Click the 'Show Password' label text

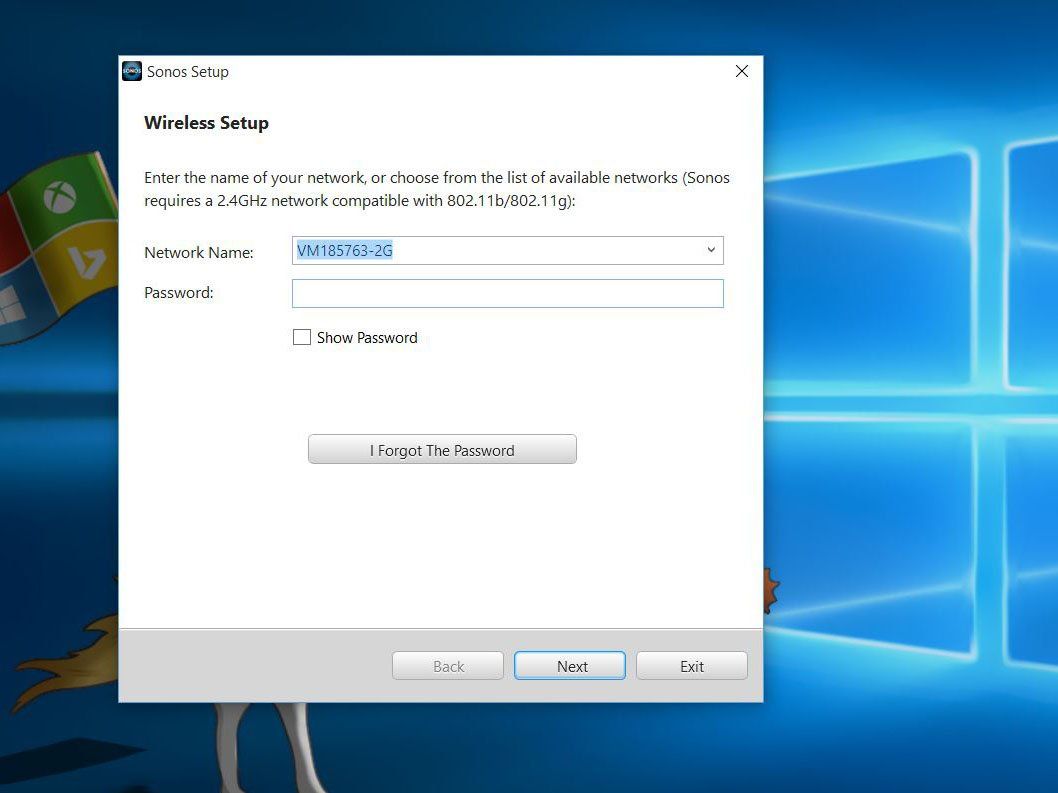(x=367, y=337)
